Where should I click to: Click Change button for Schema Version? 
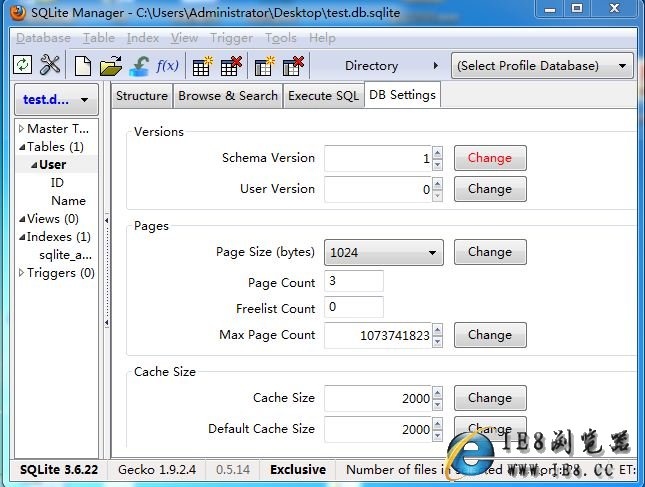(490, 158)
